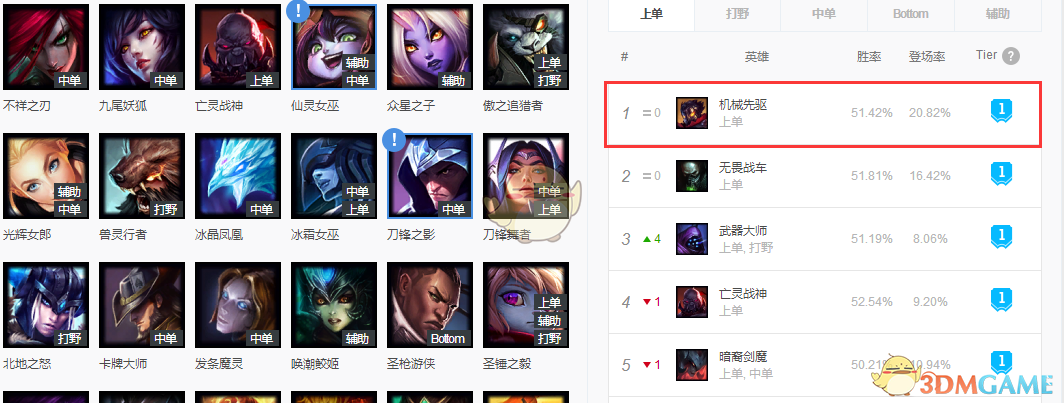Click the alert badge on 仙灵女巫
This screenshot has height=403, width=1064.
click(x=297, y=10)
